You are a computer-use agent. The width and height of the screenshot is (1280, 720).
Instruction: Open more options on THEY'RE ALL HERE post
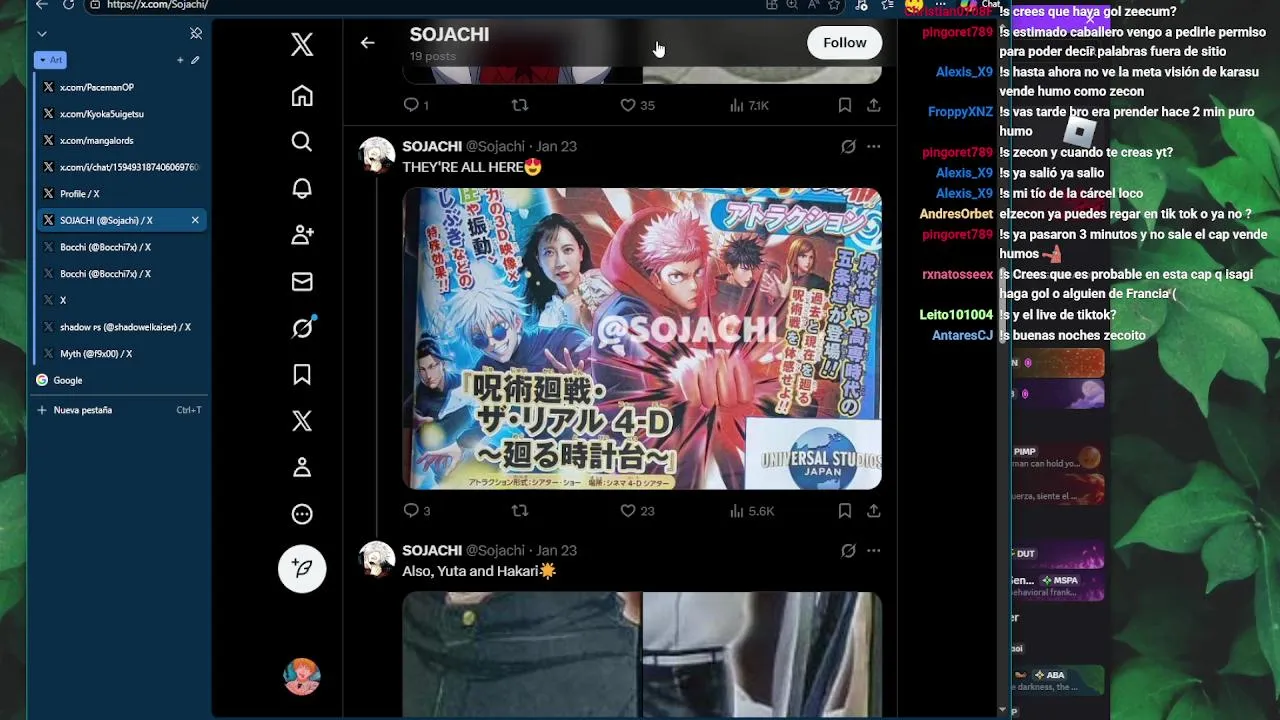click(x=874, y=147)
